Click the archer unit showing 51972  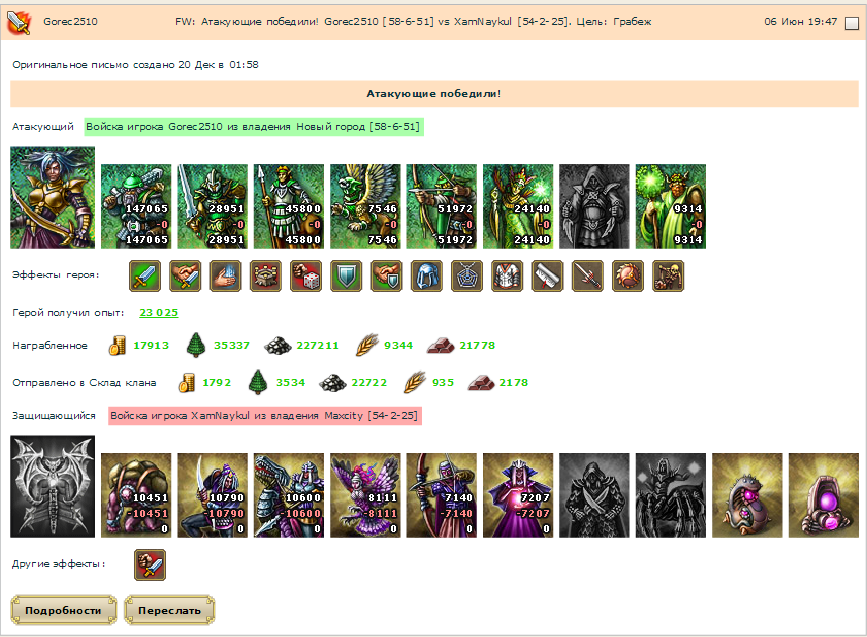(x=442, y=206)
